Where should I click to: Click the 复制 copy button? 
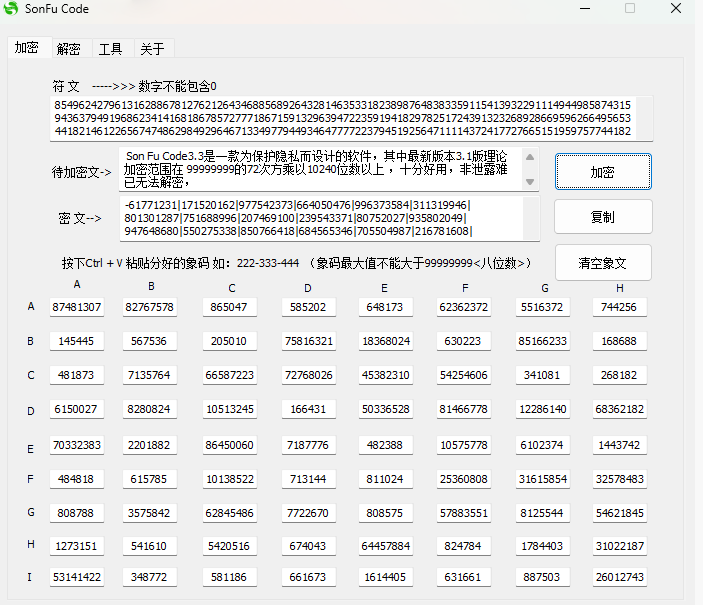click(602, 217)
